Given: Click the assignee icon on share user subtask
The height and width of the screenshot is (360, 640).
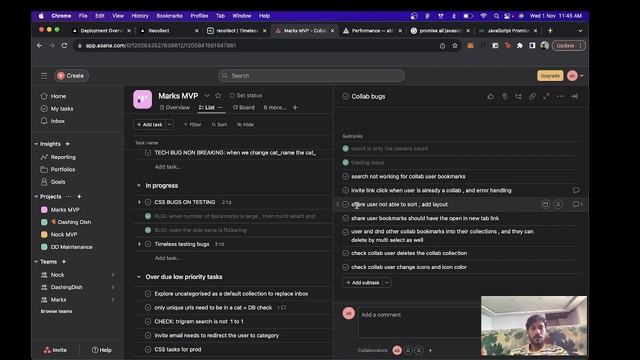Looking at the screenshot, I should [558, 204].
